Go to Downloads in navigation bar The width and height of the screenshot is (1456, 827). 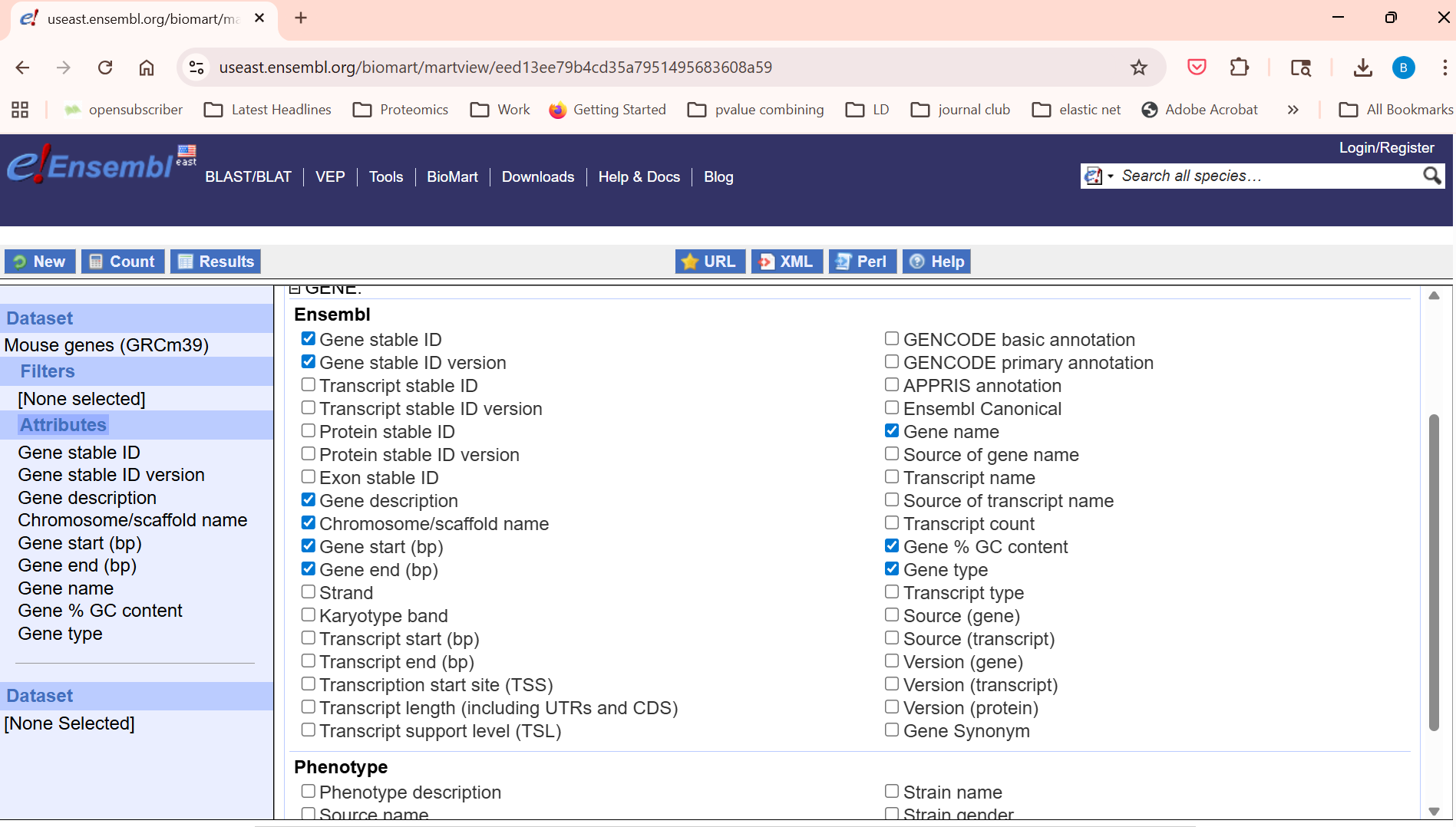pyautogui.click(x=537, y=177)
